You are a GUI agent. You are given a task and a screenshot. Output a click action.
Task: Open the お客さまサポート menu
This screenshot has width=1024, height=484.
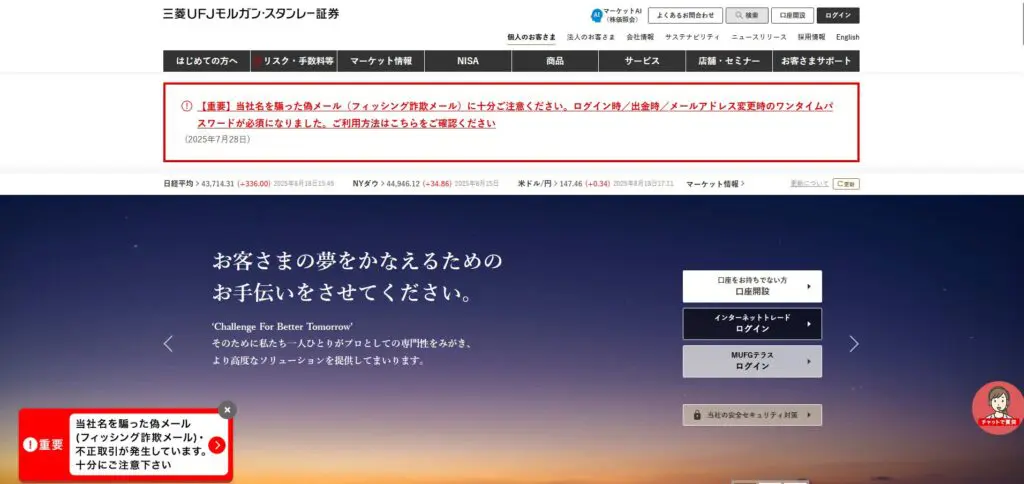[816, 61]
